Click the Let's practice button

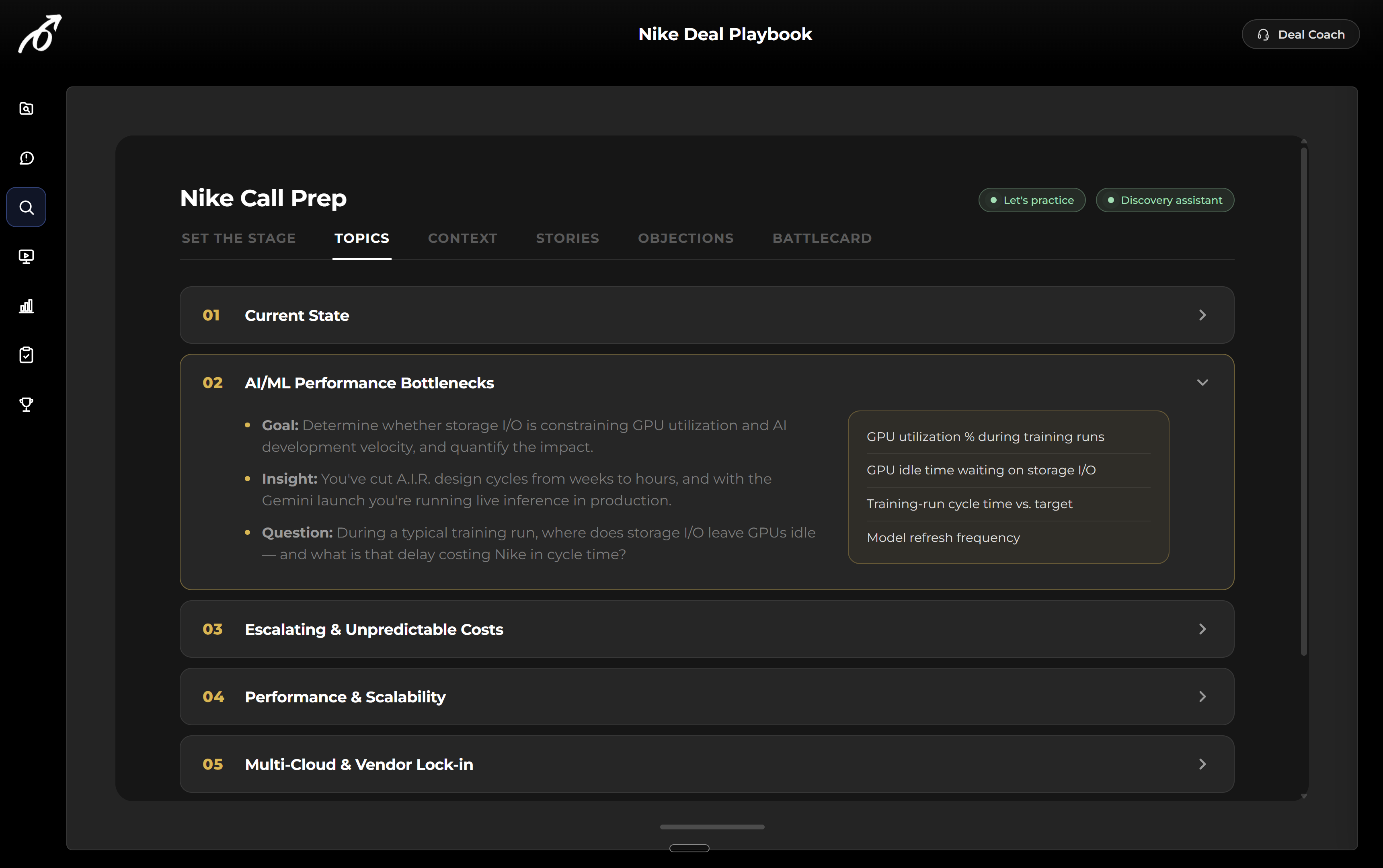[x=1032, y=200]
